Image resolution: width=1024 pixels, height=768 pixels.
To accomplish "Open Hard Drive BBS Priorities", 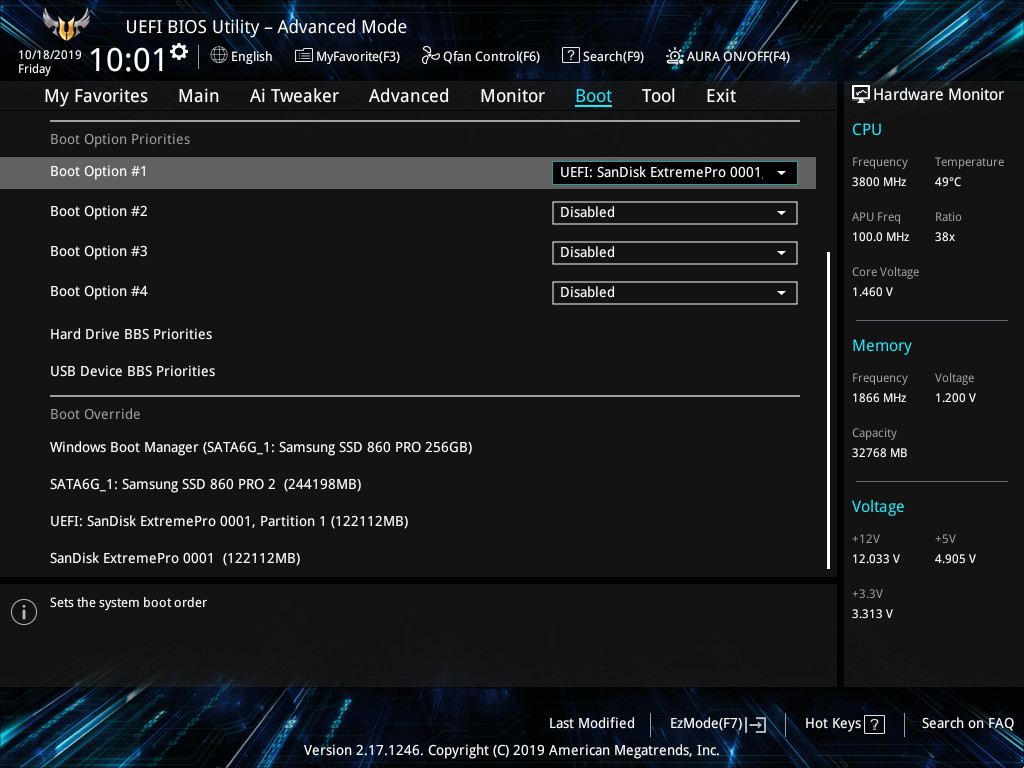I will [131, 334].
